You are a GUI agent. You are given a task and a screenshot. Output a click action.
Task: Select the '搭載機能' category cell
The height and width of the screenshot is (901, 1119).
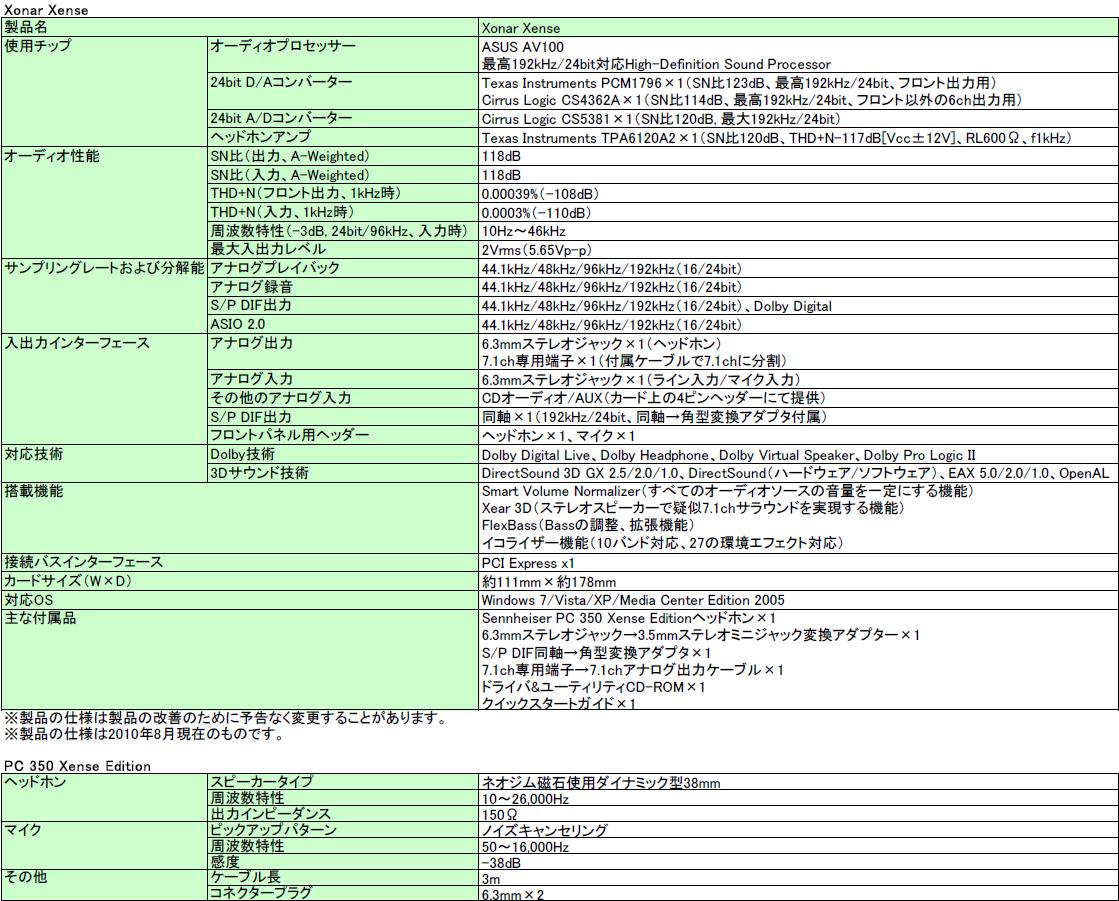tap(240, 518)
